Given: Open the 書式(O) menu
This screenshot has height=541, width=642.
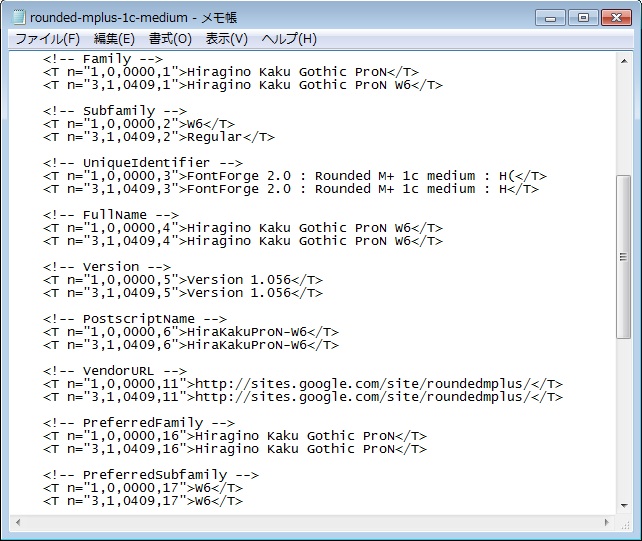Looking at the screenshot, I should click(170, 39).
